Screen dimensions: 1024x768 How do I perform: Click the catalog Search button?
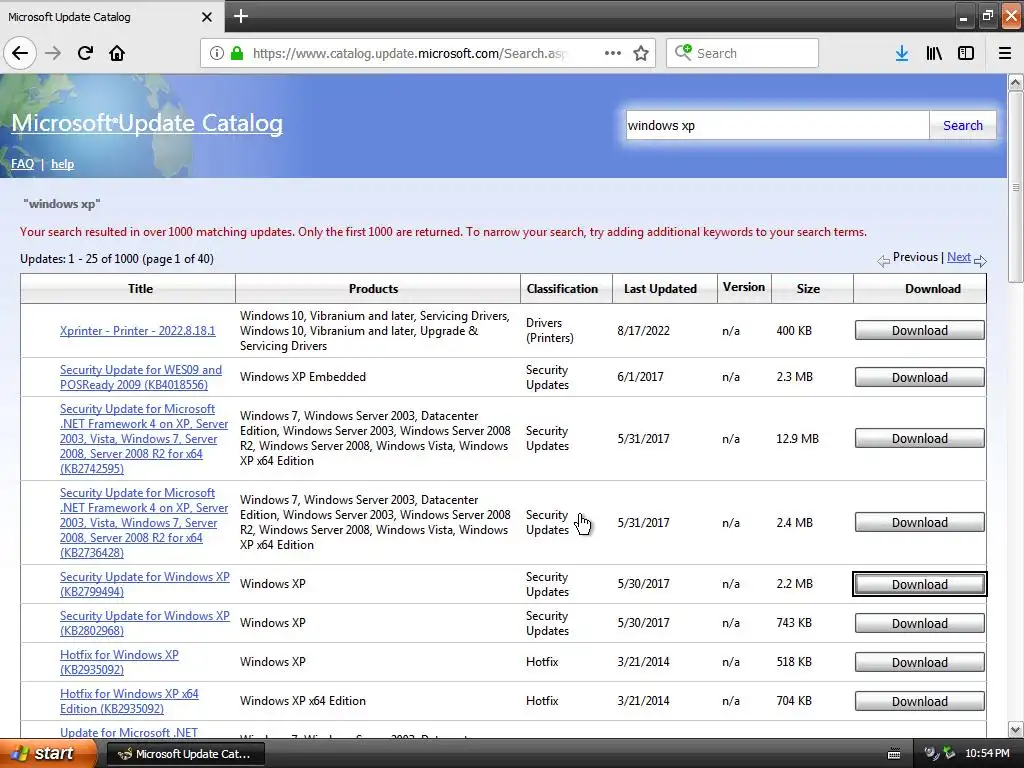tap(963, 125)
